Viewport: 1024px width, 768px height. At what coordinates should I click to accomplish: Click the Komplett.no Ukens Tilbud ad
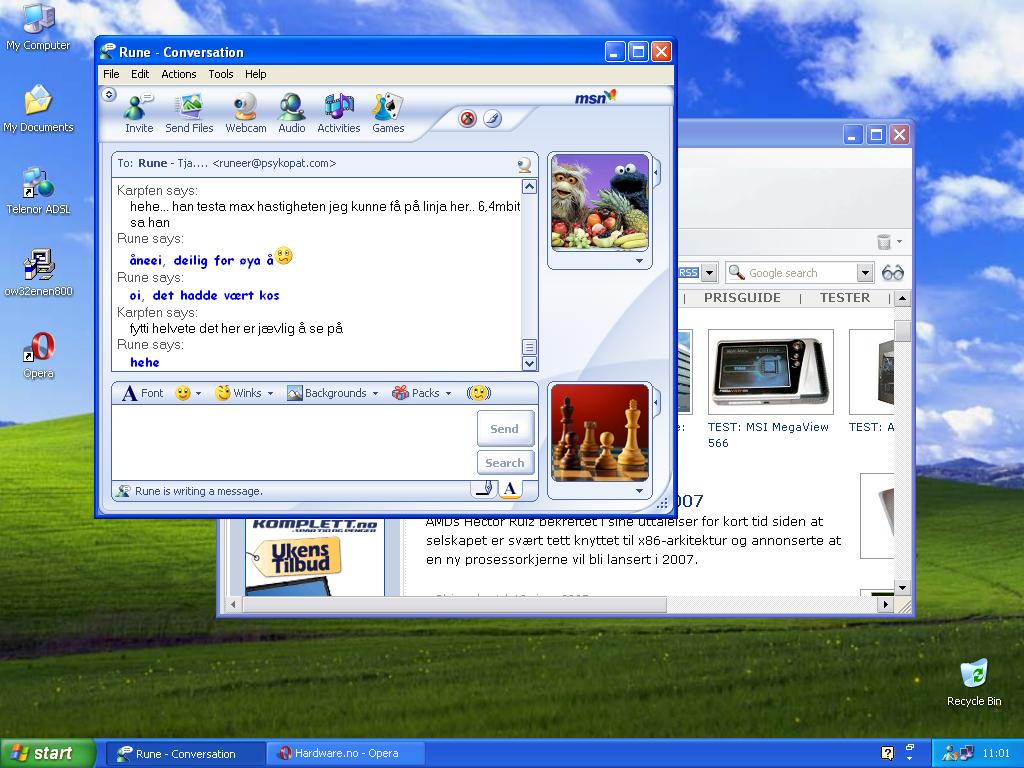tap(314, 556)
